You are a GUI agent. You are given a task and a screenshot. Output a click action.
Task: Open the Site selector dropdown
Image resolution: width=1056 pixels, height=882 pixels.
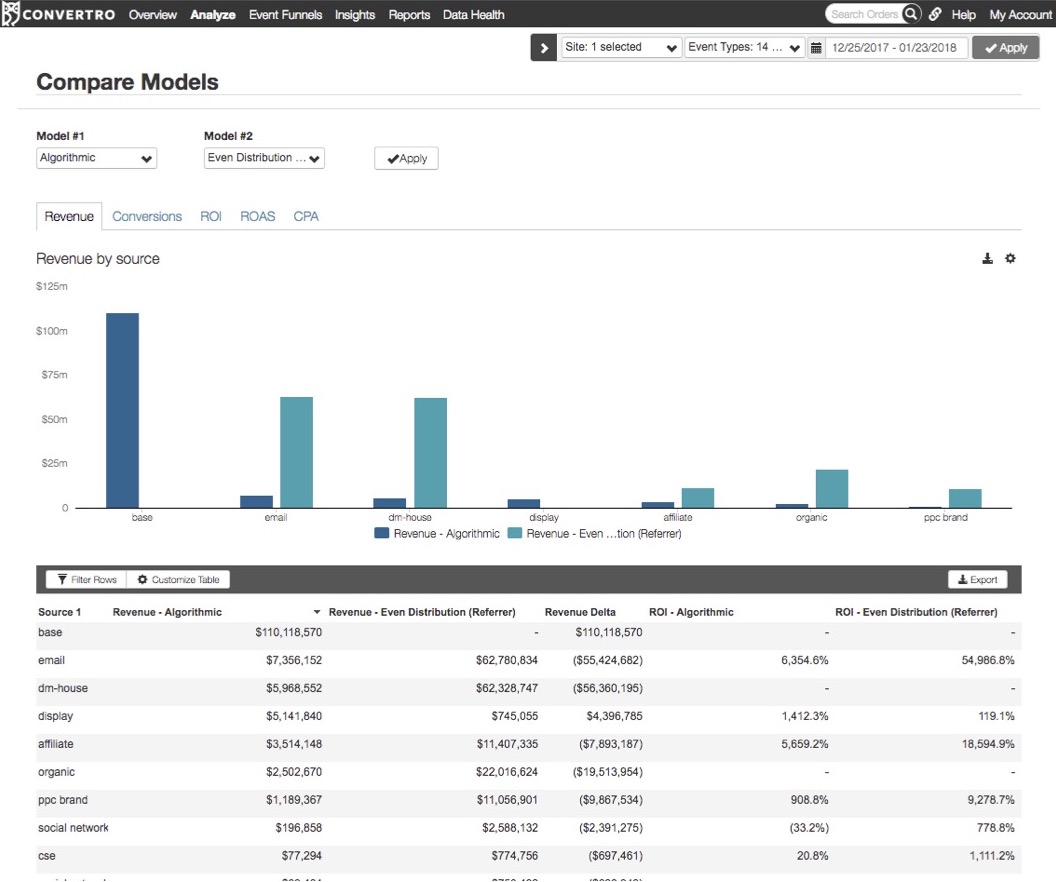[620, 47]
